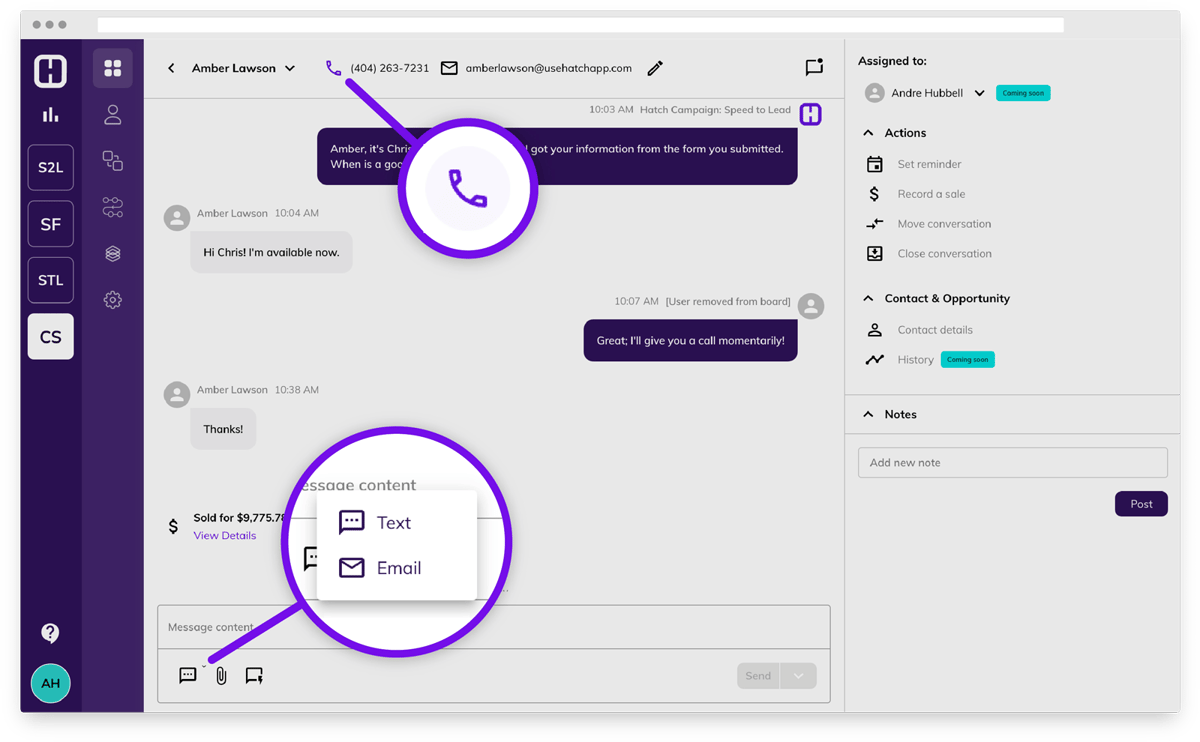
Task: Click the workflows icon in the sidebar
Action: (x=112, y=207)
